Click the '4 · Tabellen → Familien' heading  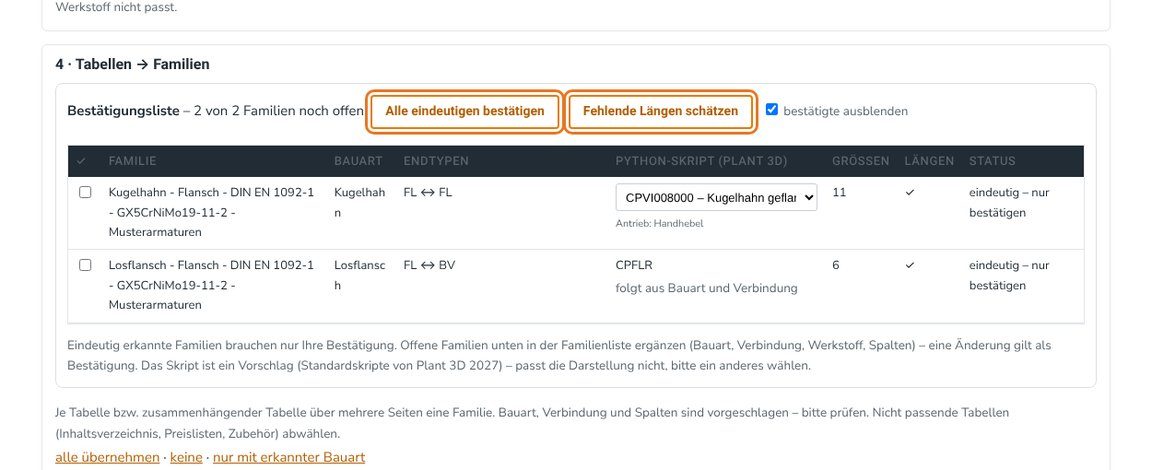click(x=132, y=65)
